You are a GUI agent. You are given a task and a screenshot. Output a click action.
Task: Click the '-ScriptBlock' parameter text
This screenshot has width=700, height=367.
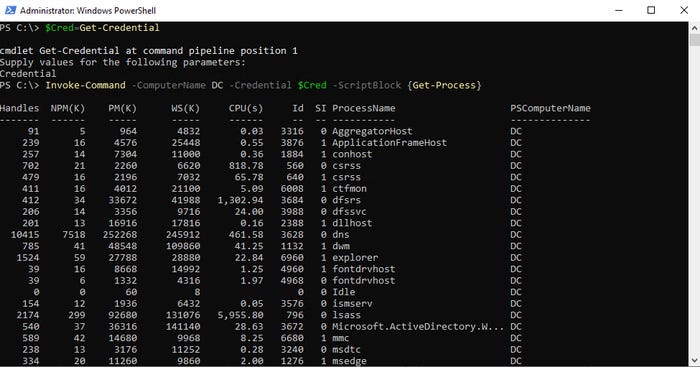(367, 85)
